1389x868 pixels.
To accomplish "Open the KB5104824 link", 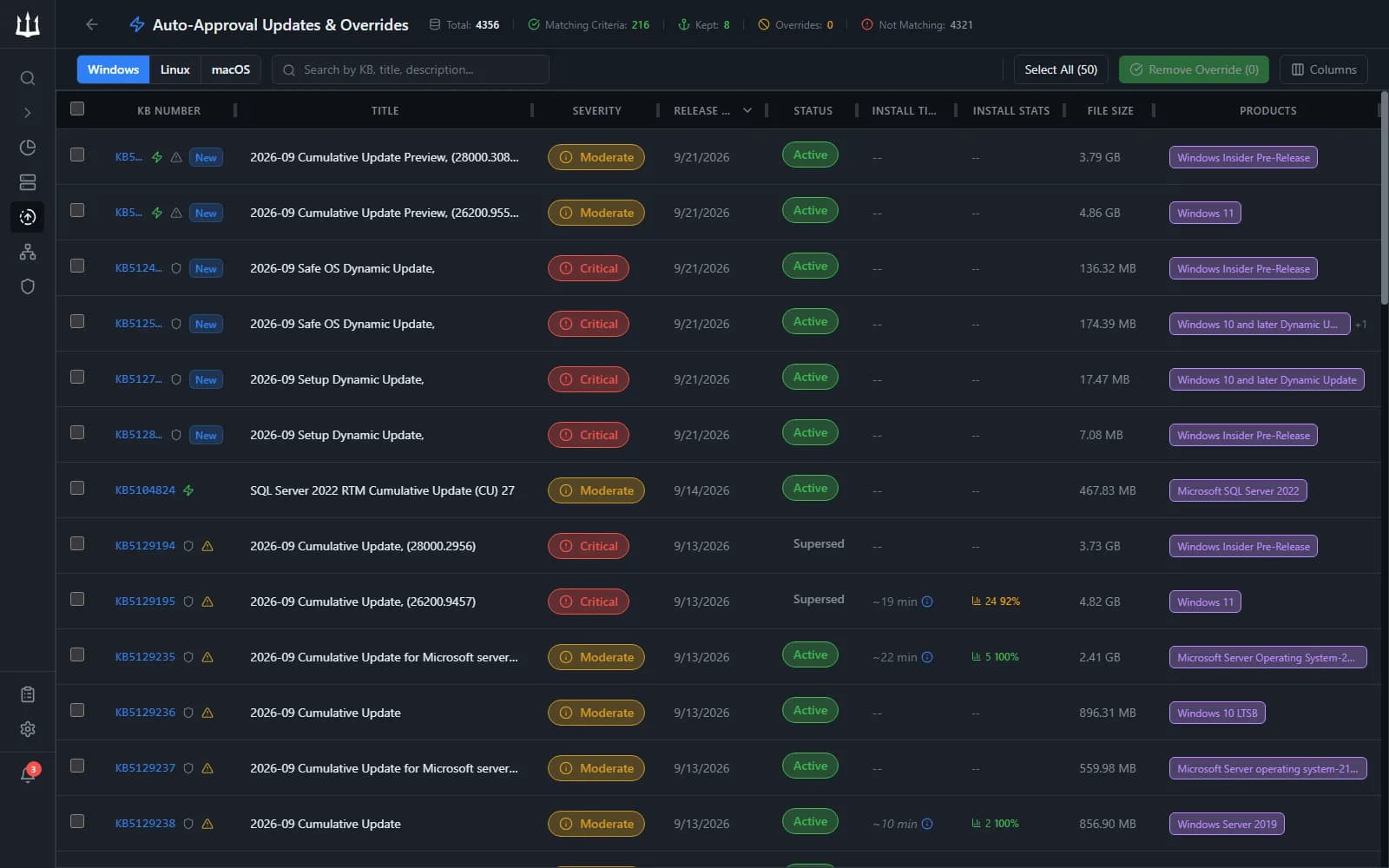I will point(145,490).
